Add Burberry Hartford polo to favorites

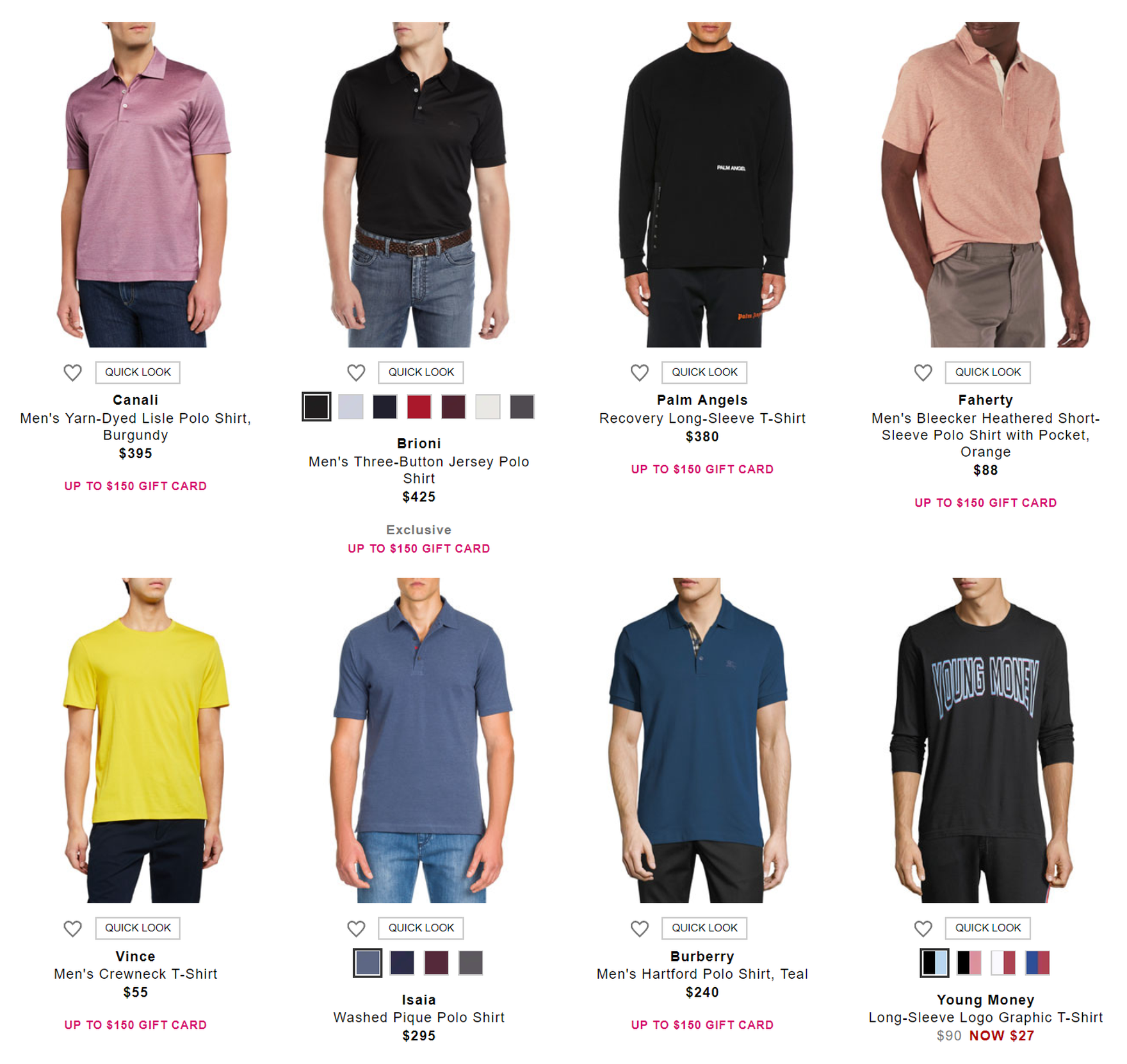[639, 928]
